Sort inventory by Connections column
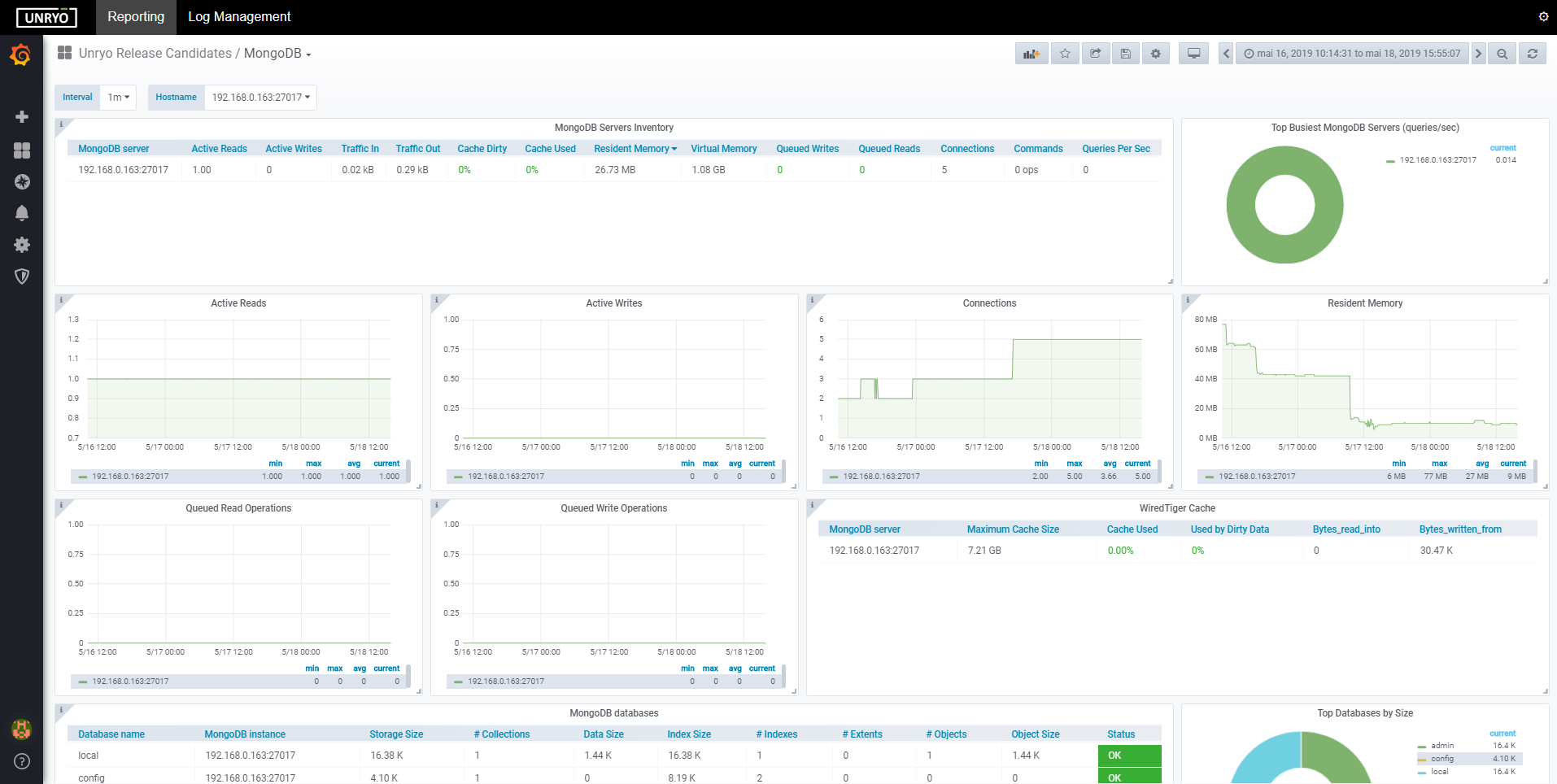This screenshot has width=1557, height=784. [x=967, y=149]
